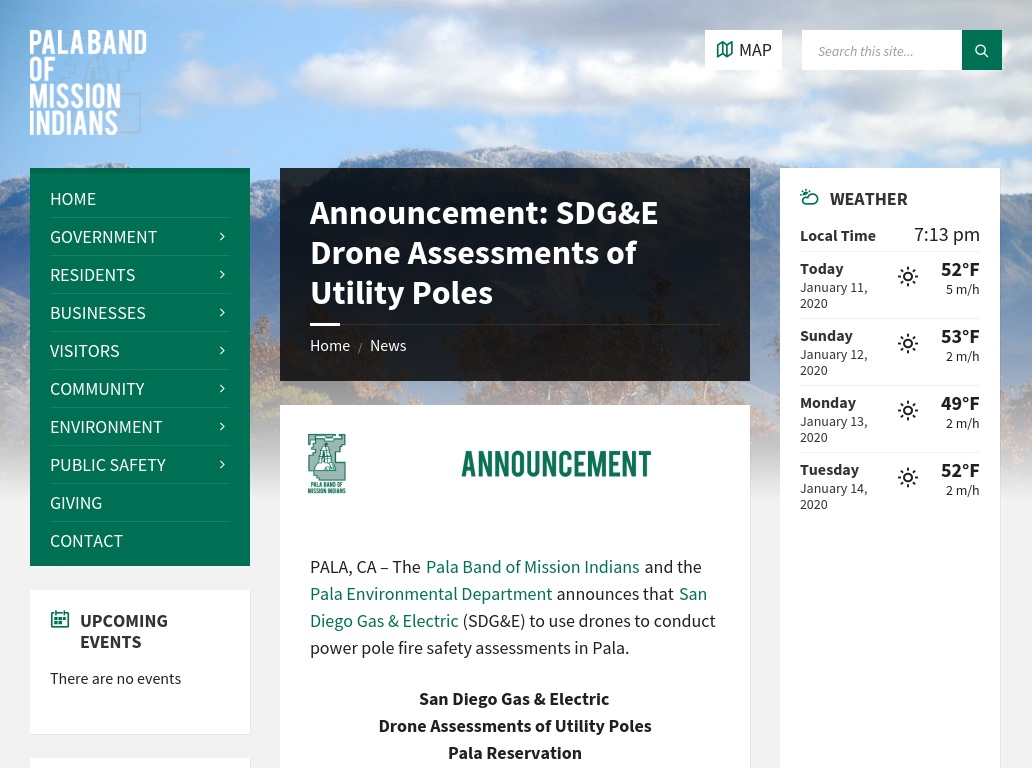Click the upcoming events calendar icon
The height and width of the screenshot is (768, 1032).
point(60,620)
